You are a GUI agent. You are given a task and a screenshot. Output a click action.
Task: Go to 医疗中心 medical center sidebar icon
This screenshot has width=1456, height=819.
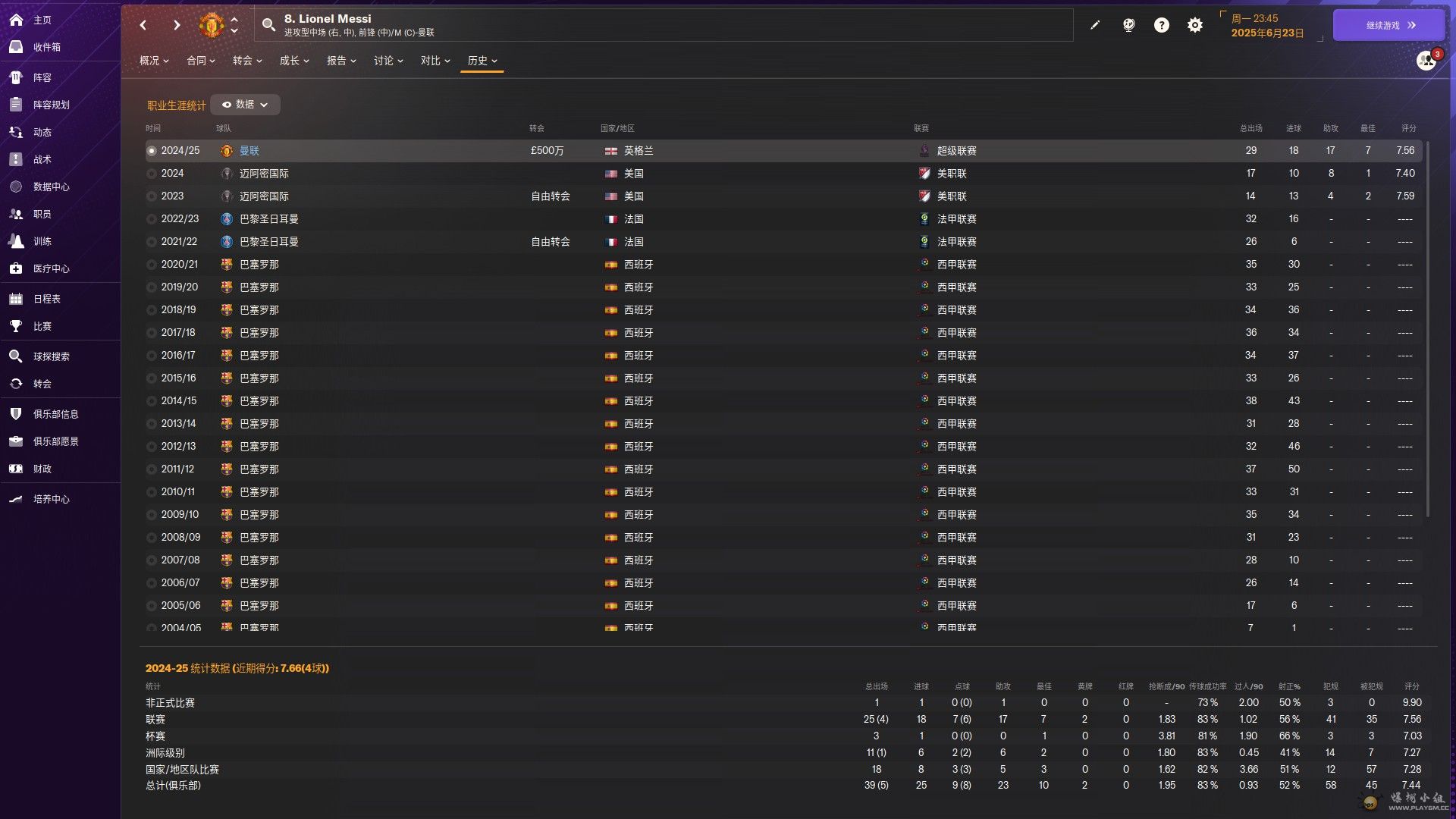pos(16,268)
